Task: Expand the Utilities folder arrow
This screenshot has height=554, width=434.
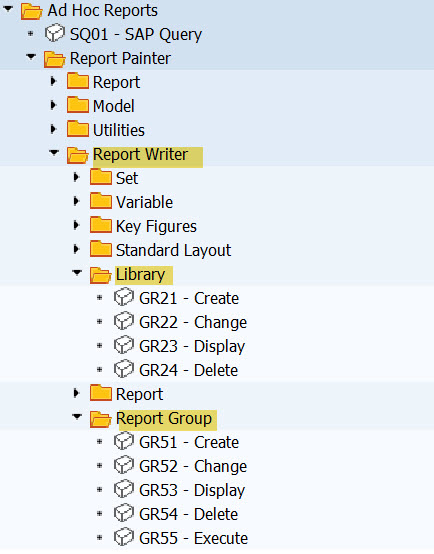Action: (x=53, y=129)
